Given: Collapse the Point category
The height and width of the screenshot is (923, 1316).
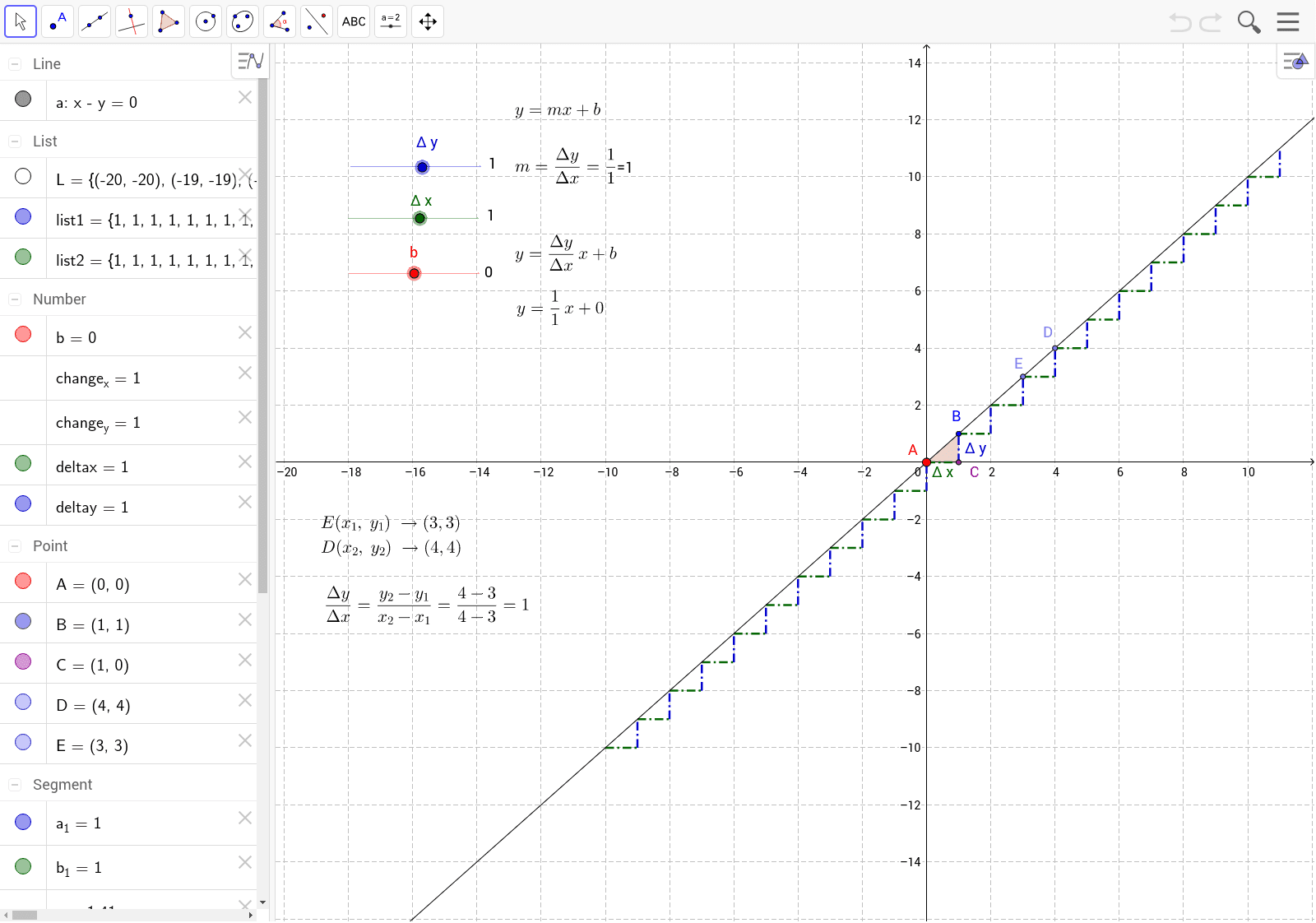Looking at the screenshot, I should click(14, 546).
